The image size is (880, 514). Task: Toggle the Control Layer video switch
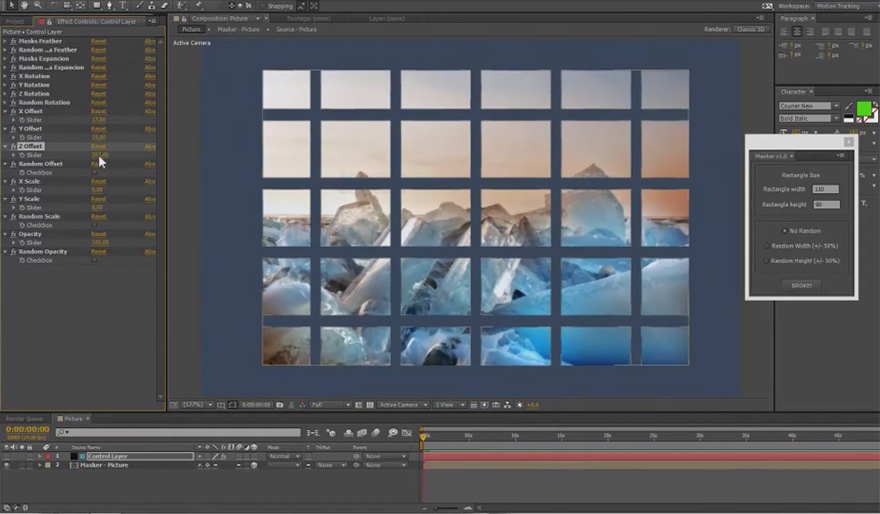point(7,456)
